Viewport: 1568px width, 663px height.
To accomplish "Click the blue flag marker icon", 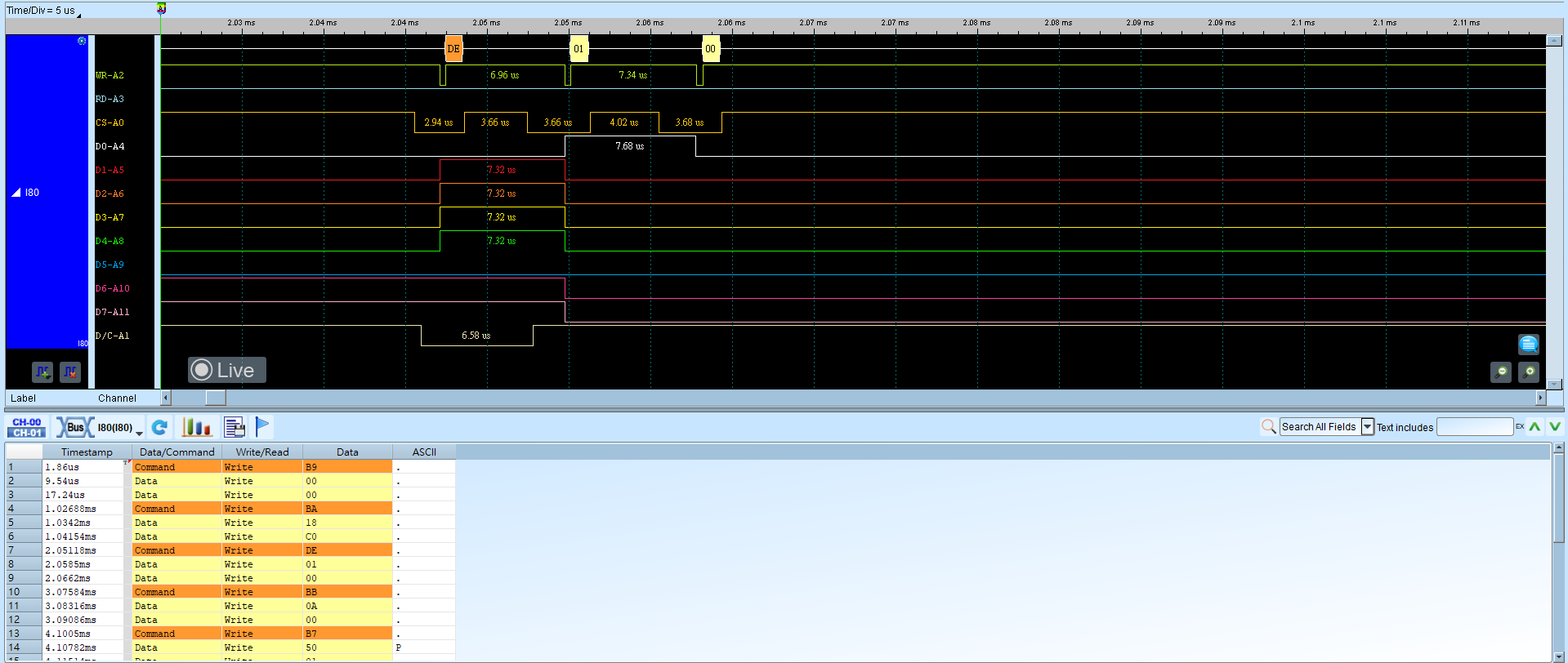I will (262, 426).
